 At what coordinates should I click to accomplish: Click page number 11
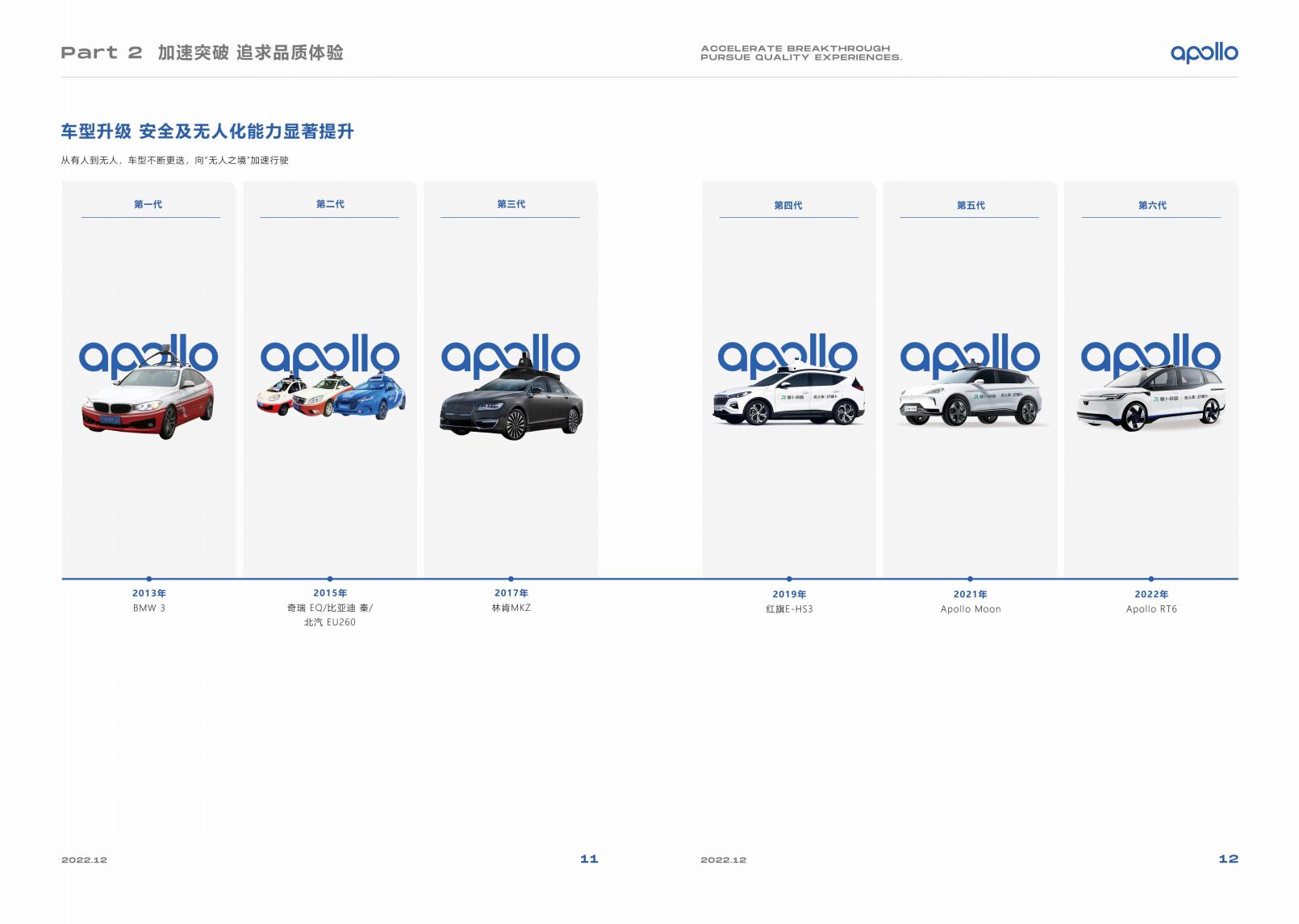pos(589,859)
